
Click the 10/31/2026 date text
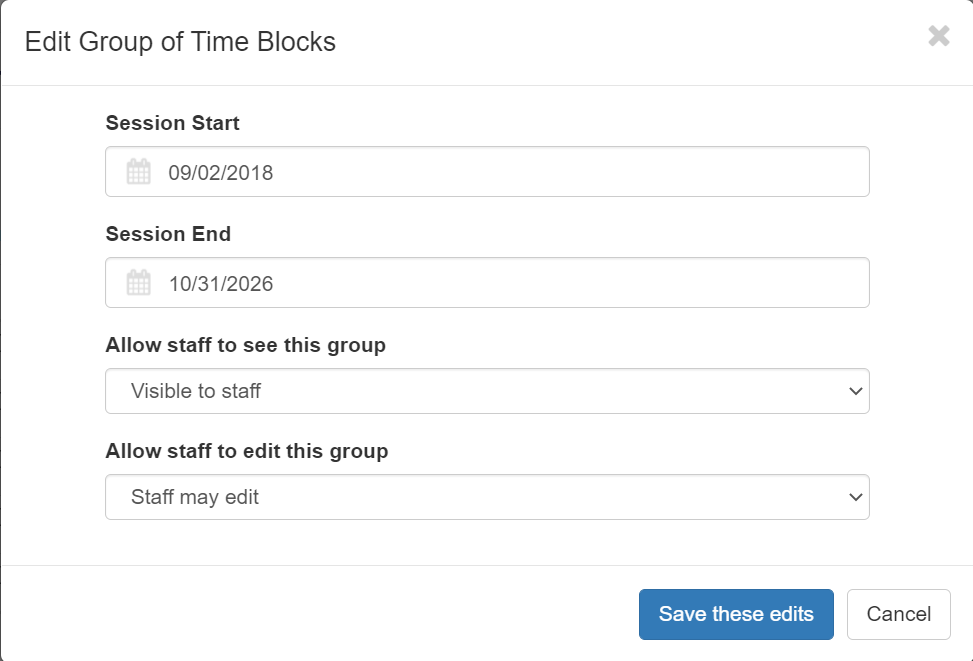click(221, 284)
